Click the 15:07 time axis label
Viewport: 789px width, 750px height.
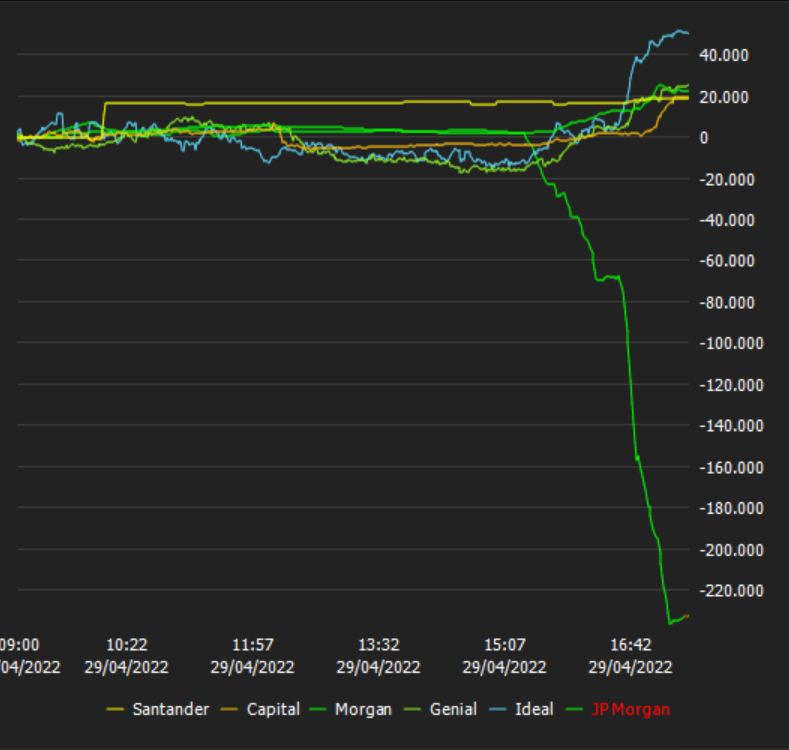(x=504, y=645)
